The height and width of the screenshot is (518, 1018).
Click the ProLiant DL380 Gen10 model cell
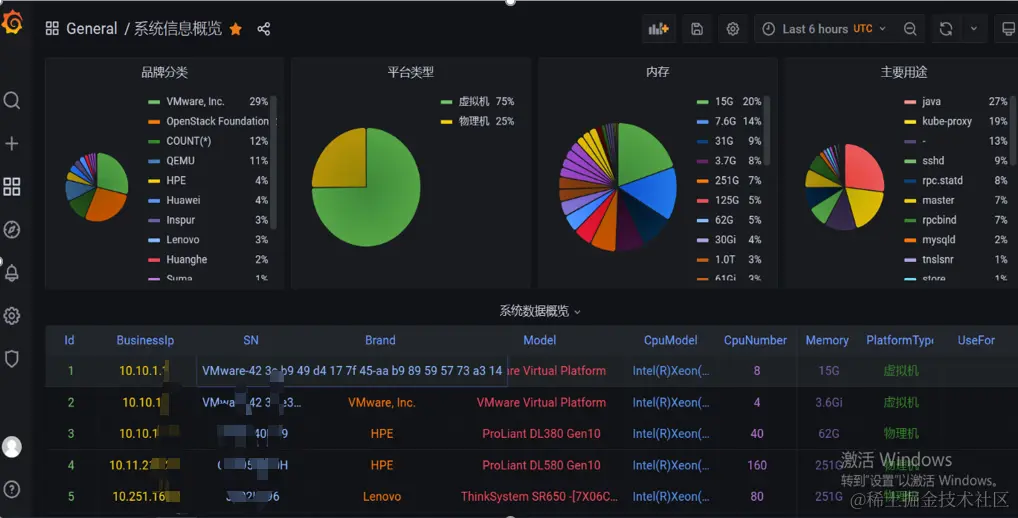541,434
